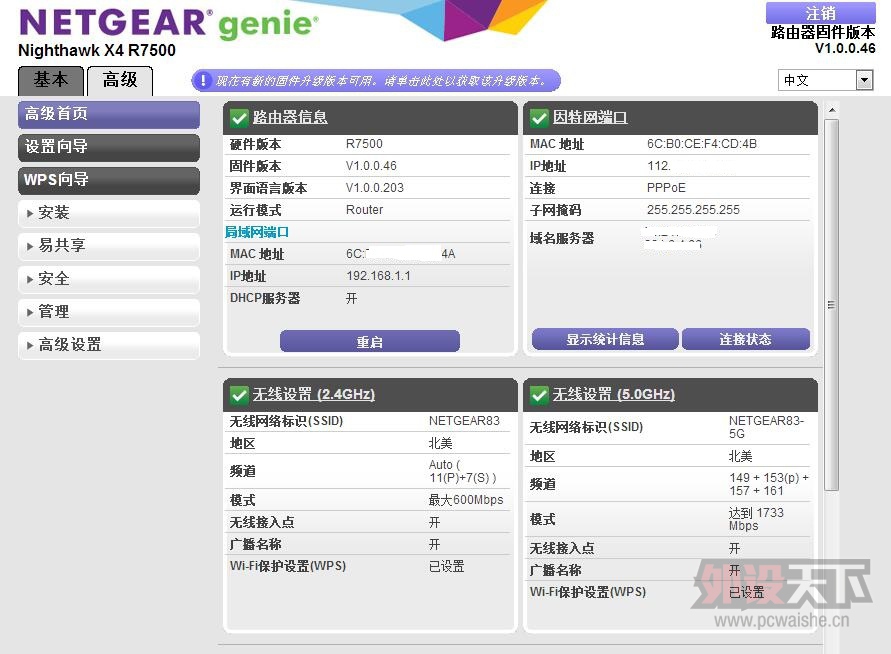Click the R7500 hardware version value
This screenshot has height=654, width=891.
click(x=364, y=144)
